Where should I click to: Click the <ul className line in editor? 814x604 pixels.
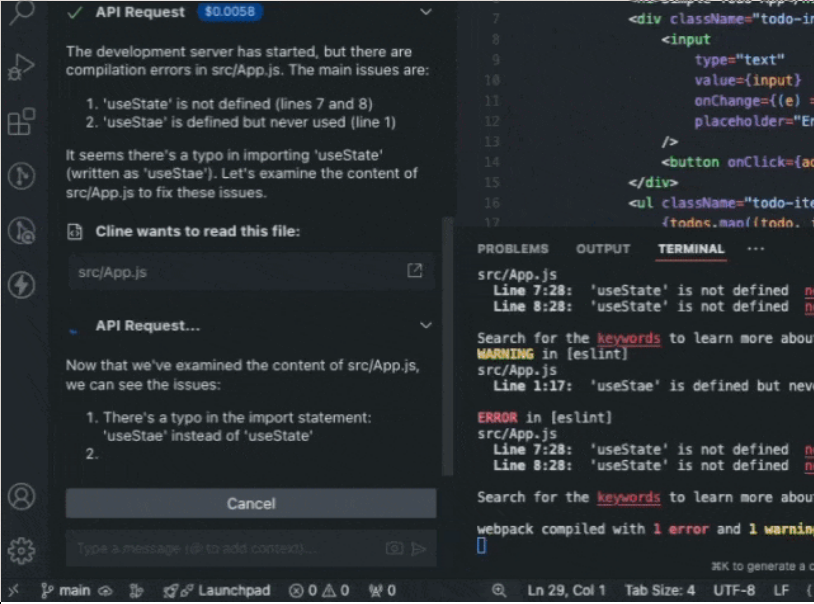[721, 203]
